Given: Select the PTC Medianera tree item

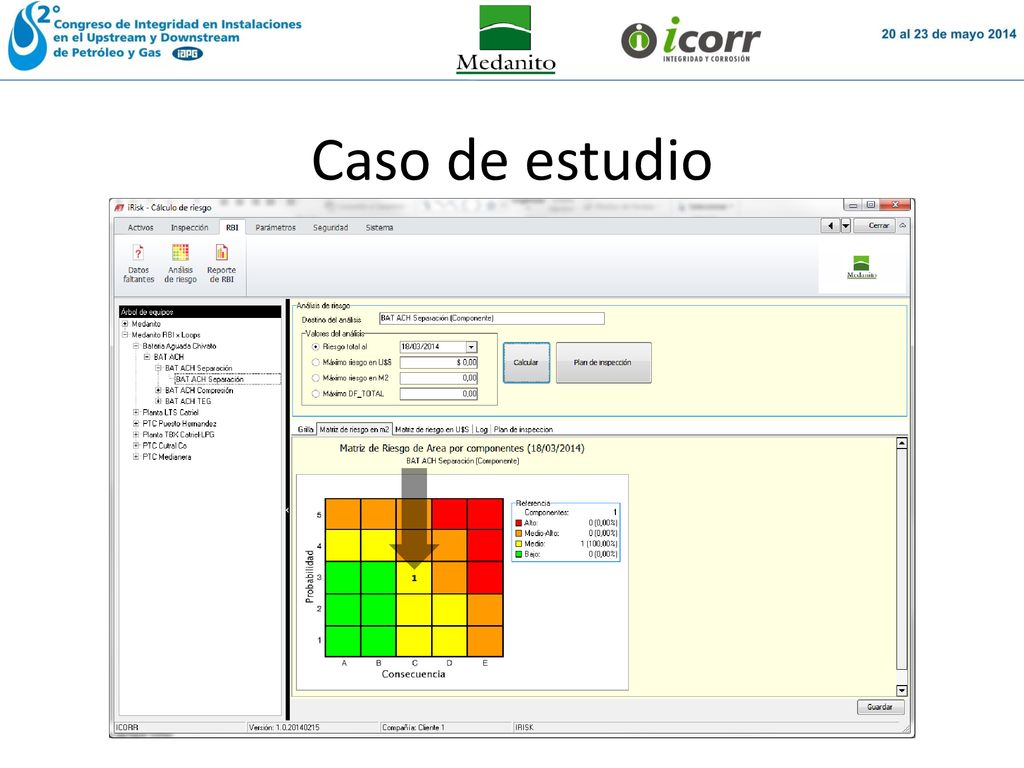Looking at the screenshot, I should [167, 457].
